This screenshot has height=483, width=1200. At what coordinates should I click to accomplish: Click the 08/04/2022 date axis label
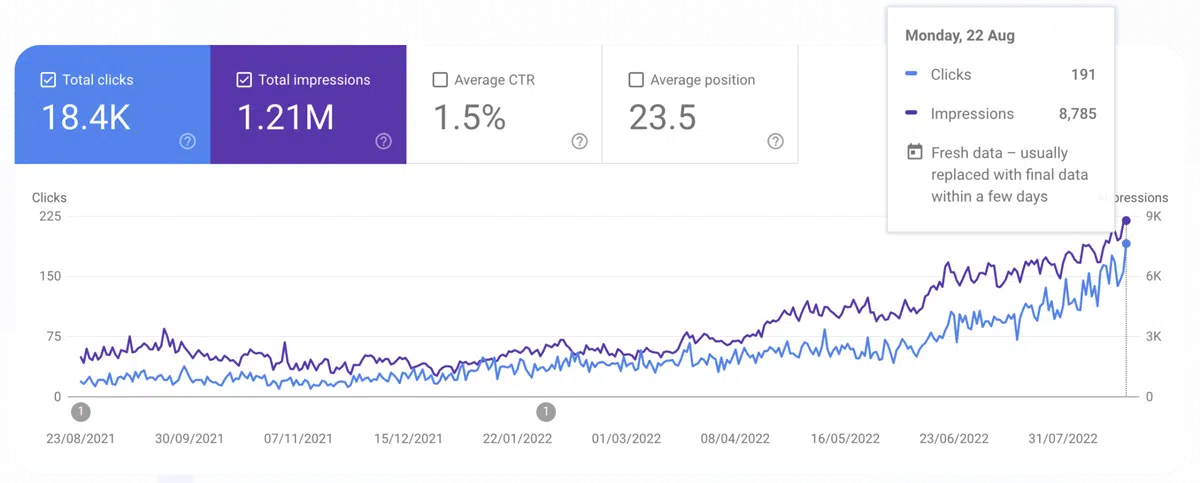[737, 439]
